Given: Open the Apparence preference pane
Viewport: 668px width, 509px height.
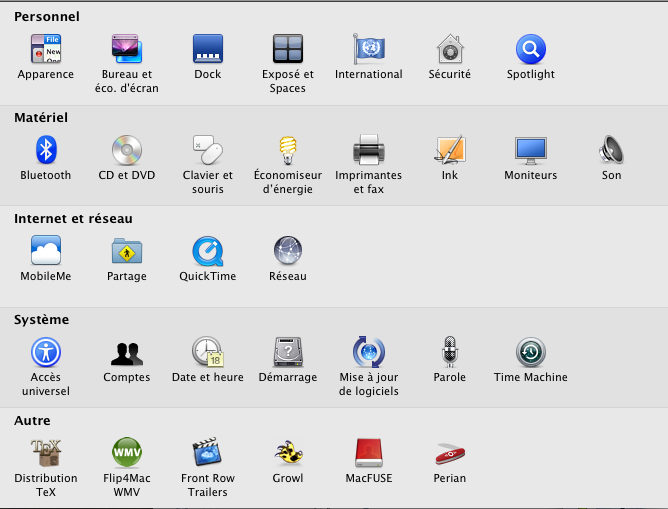Looking at the screenshot, I should 46,49.
